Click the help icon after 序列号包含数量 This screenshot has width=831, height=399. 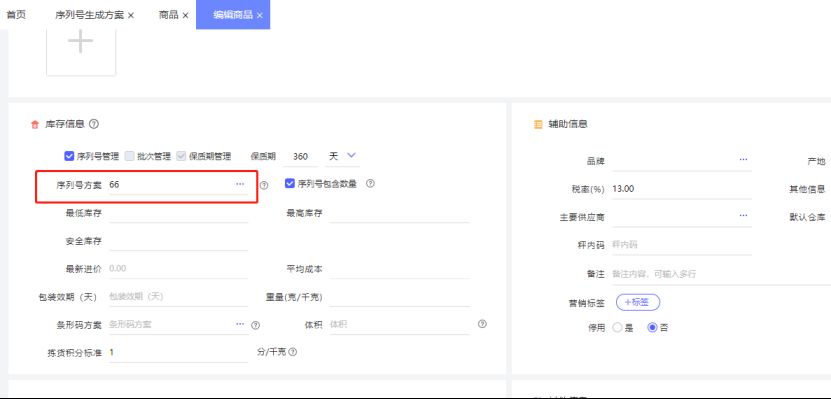(x=370, y=183)
